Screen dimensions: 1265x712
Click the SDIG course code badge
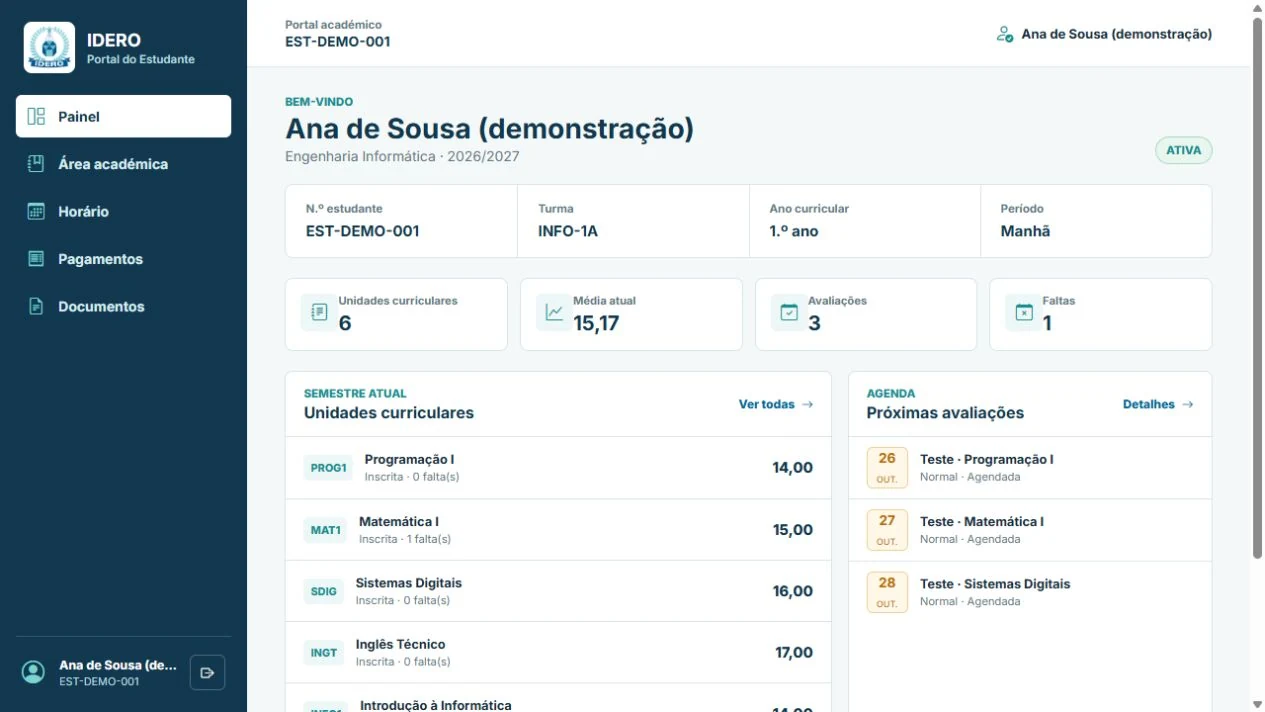tap(324, 591)
